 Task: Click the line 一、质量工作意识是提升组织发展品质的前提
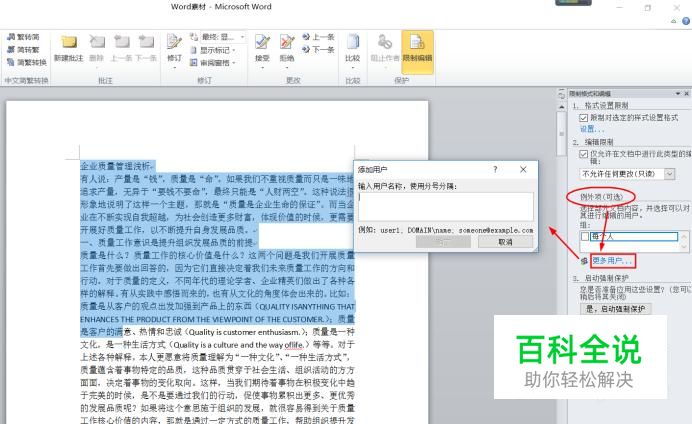[x=167, y=242]
